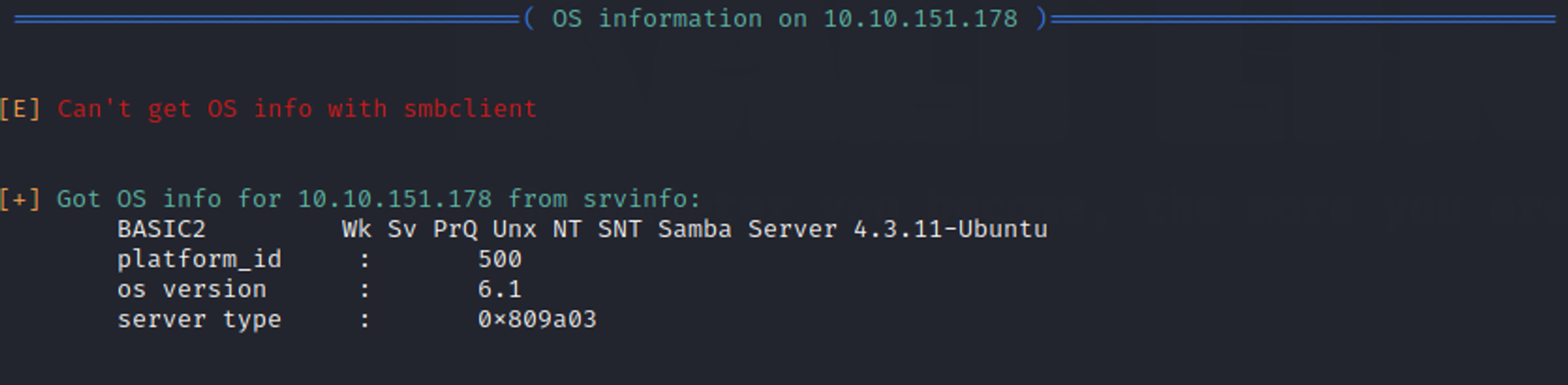Click the os version value 6.1

(499, 289)
